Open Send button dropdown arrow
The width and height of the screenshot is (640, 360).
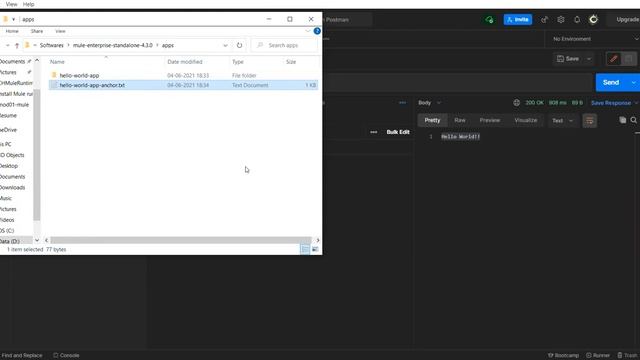633,82
